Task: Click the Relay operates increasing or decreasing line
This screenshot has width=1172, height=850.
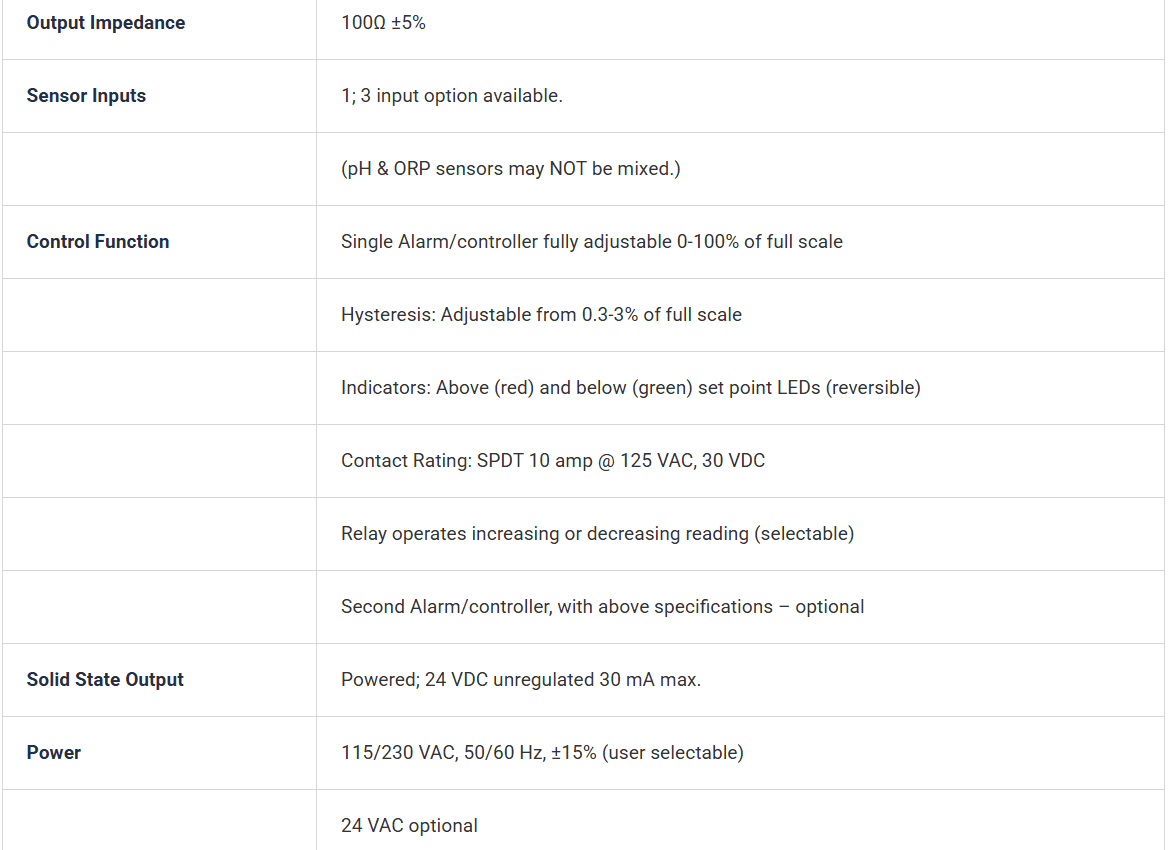Action: pos(597,534)
